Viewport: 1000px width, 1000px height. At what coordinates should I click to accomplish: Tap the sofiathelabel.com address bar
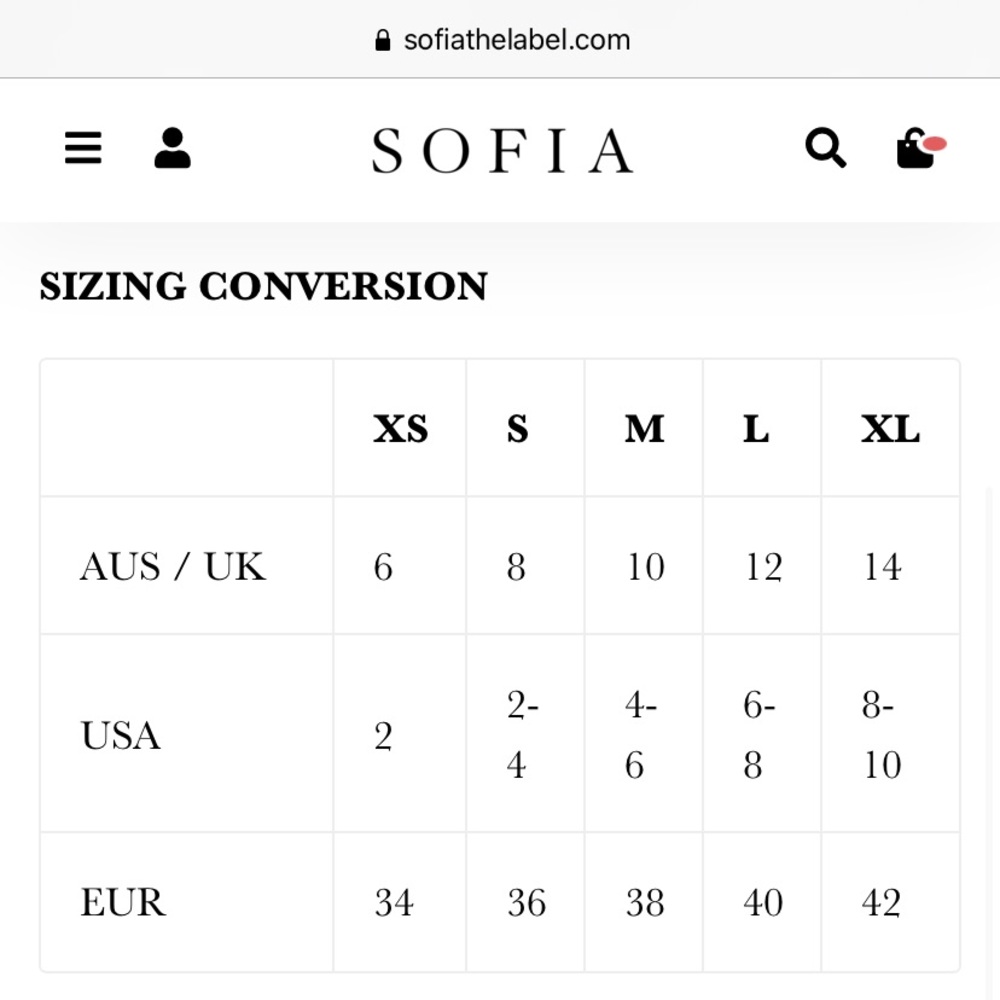tap(516, 41)
